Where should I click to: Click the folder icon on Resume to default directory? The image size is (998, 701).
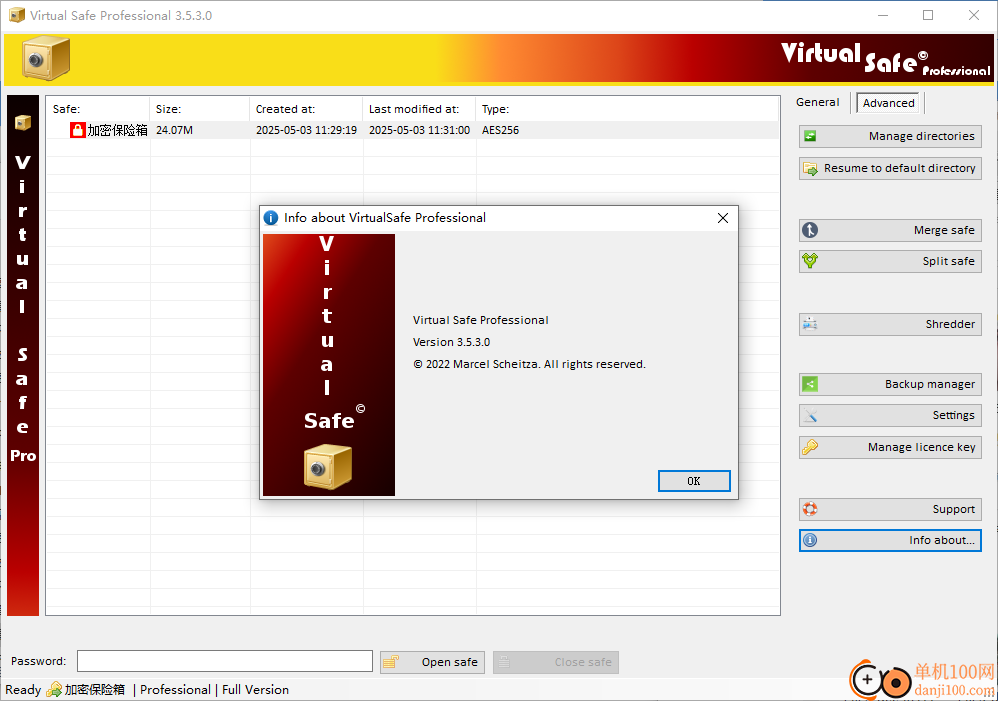coord(810,168)
